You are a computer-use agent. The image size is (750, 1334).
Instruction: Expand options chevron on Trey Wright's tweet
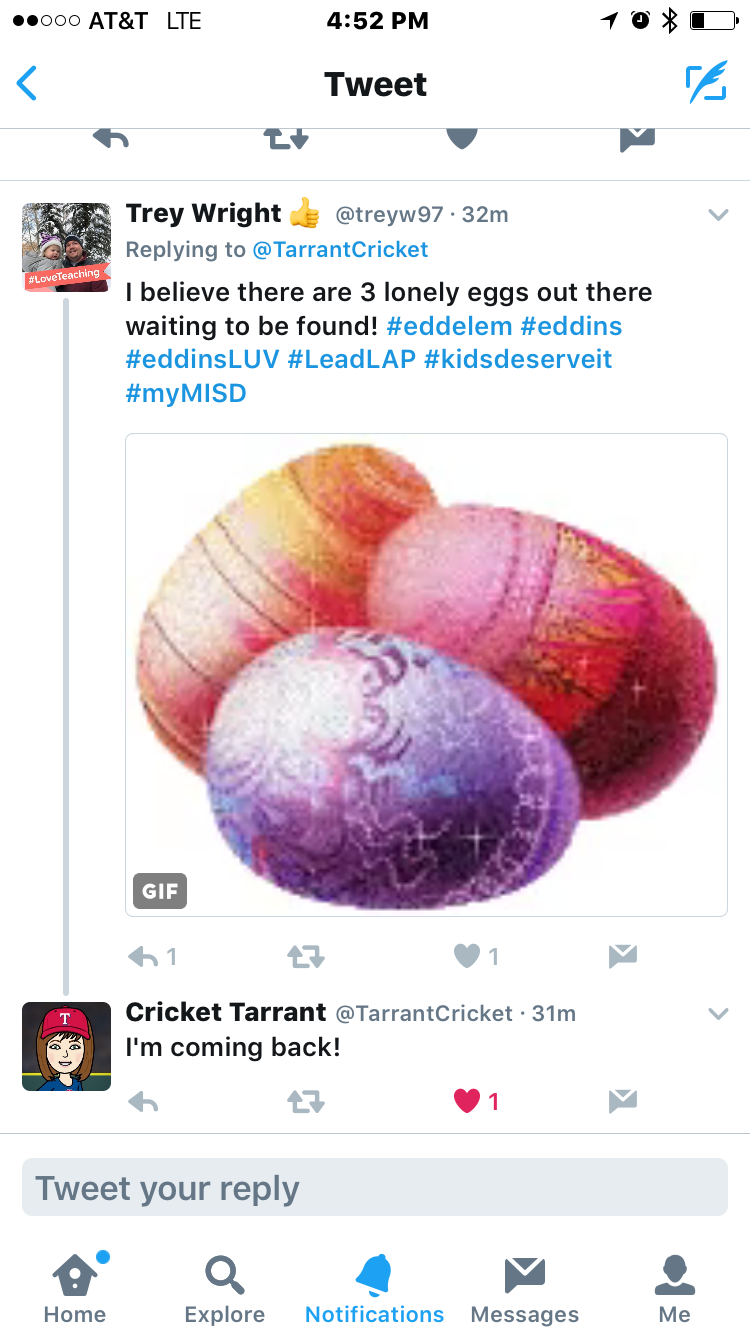pos(718,215)
